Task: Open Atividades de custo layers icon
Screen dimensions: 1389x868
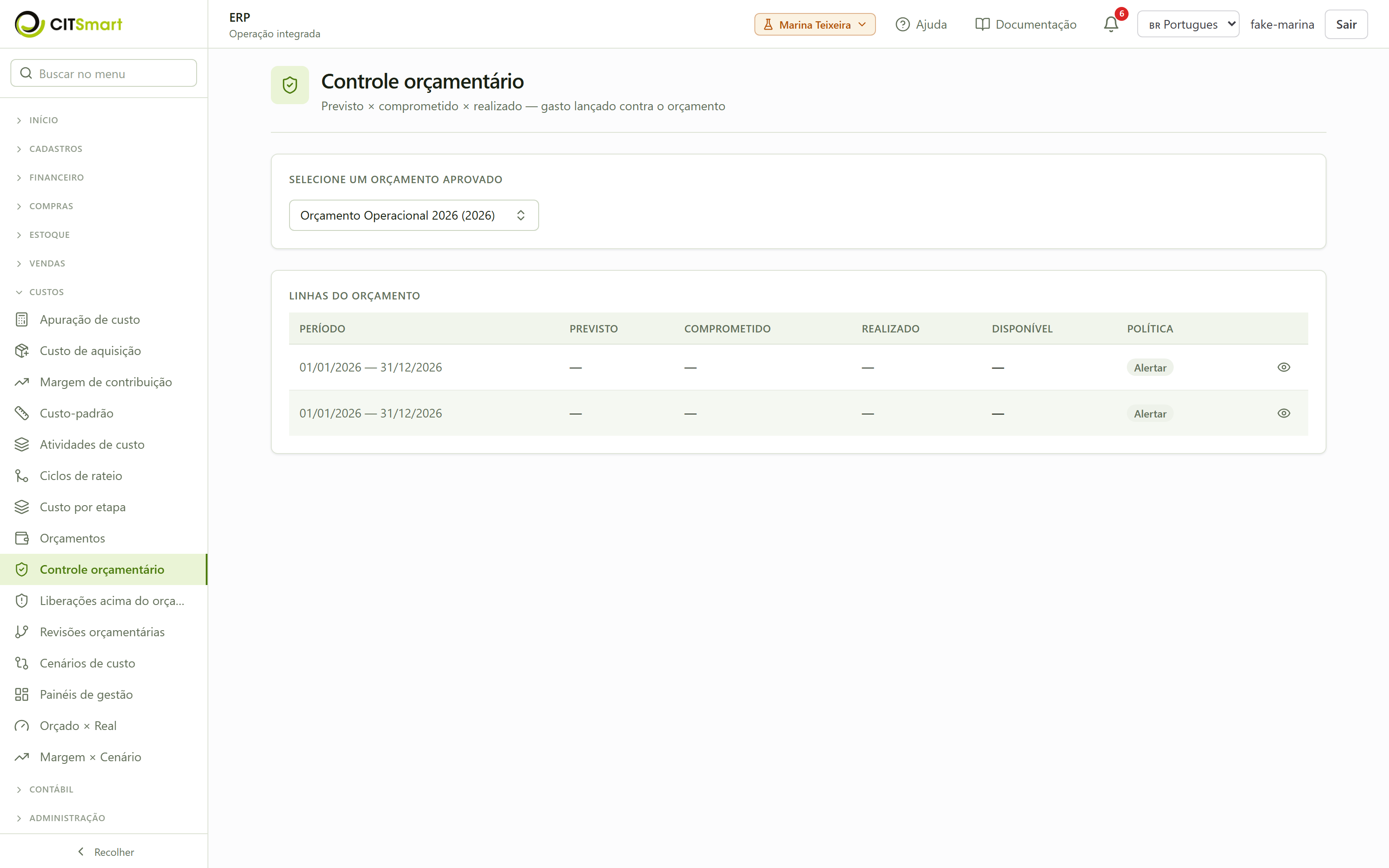Action: 22,444
